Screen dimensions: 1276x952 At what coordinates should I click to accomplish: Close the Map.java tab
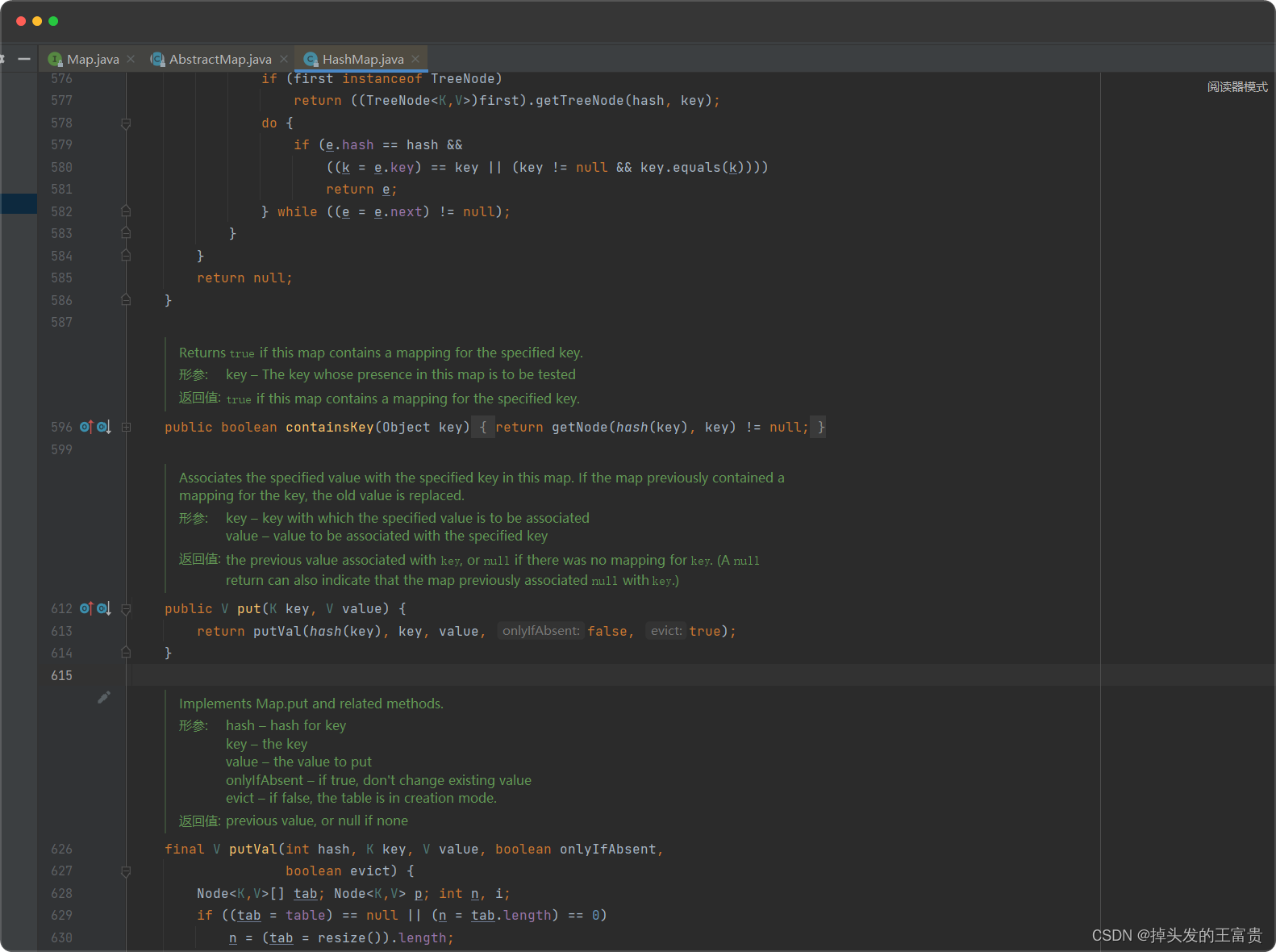(x=131, y=59)
